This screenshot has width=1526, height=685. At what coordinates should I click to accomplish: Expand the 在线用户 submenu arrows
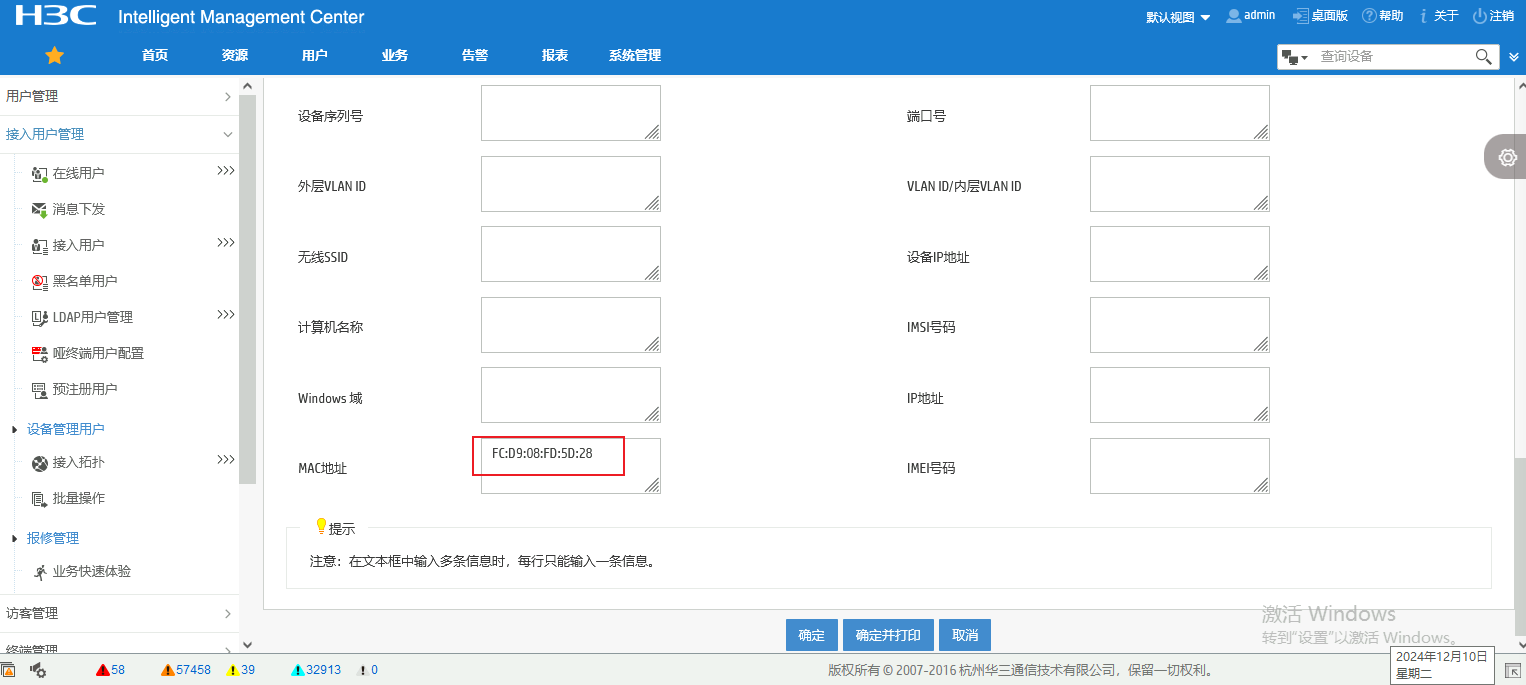(x=226, y=171)
